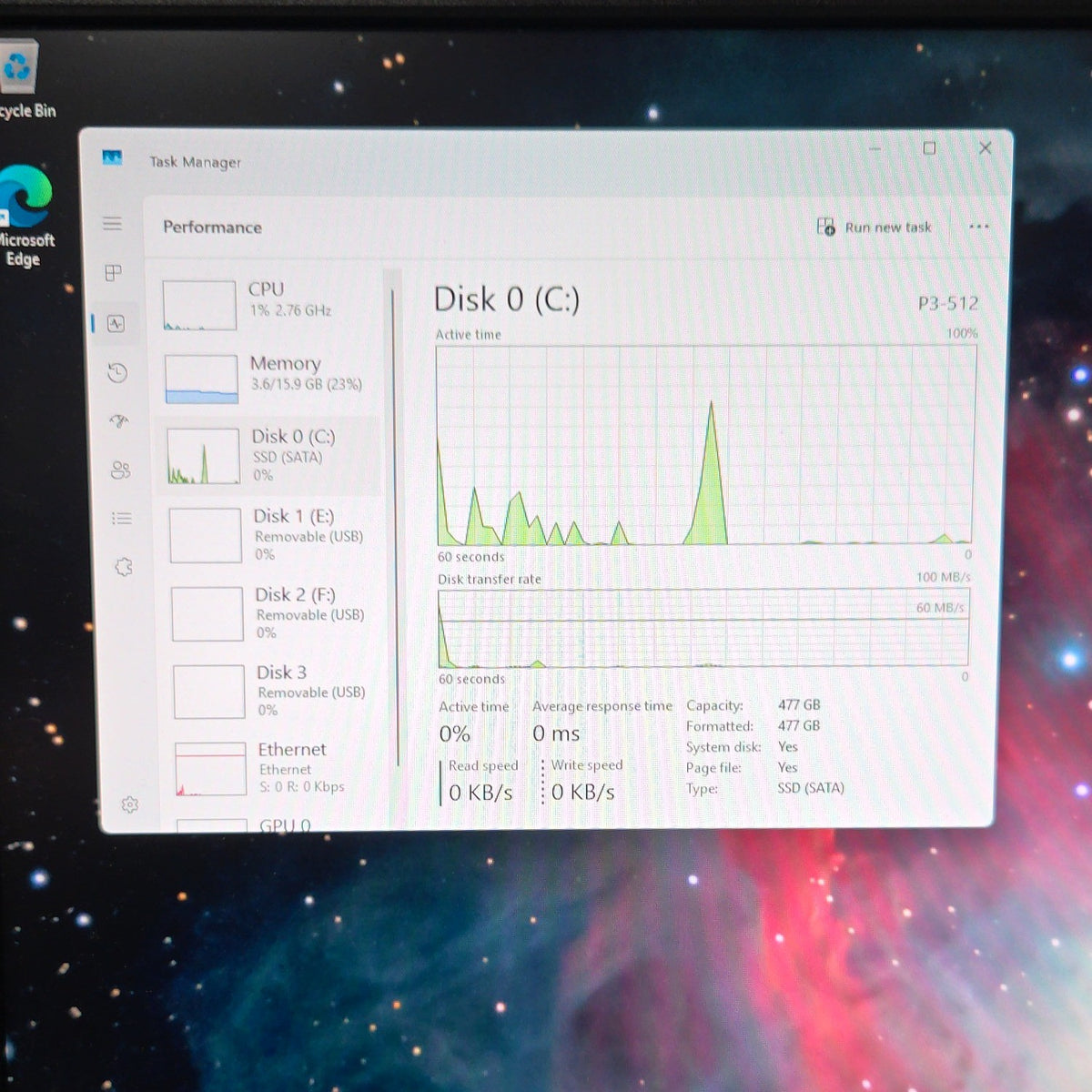
Task: Click the Disk active time graph
Action: pyautogui.click(x=705, y=445)
